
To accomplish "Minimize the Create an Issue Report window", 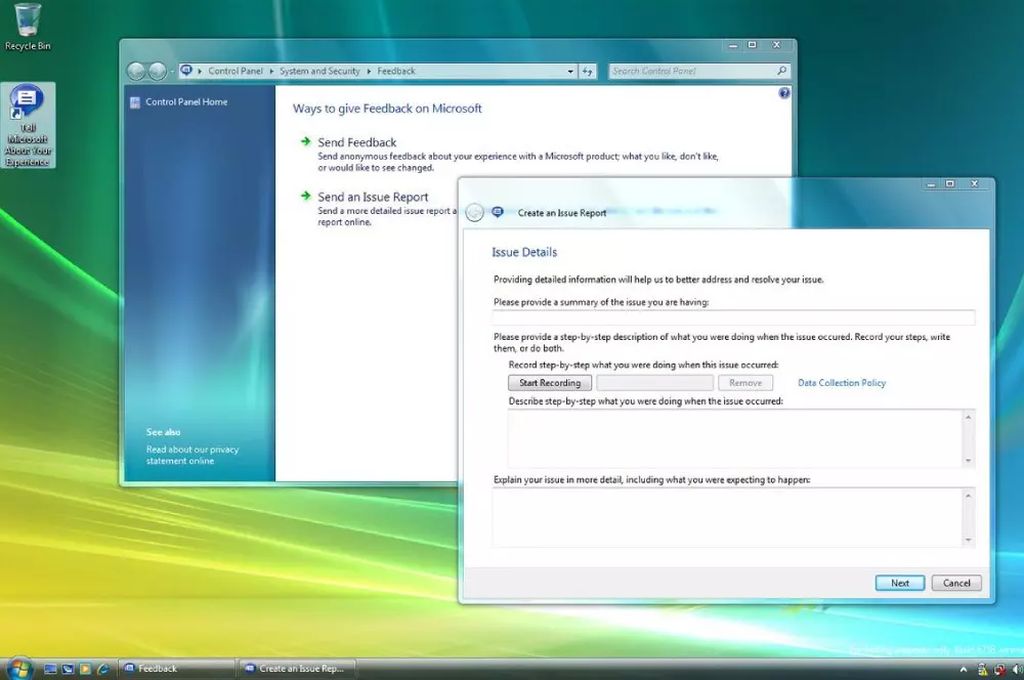I will click(931, 184).
